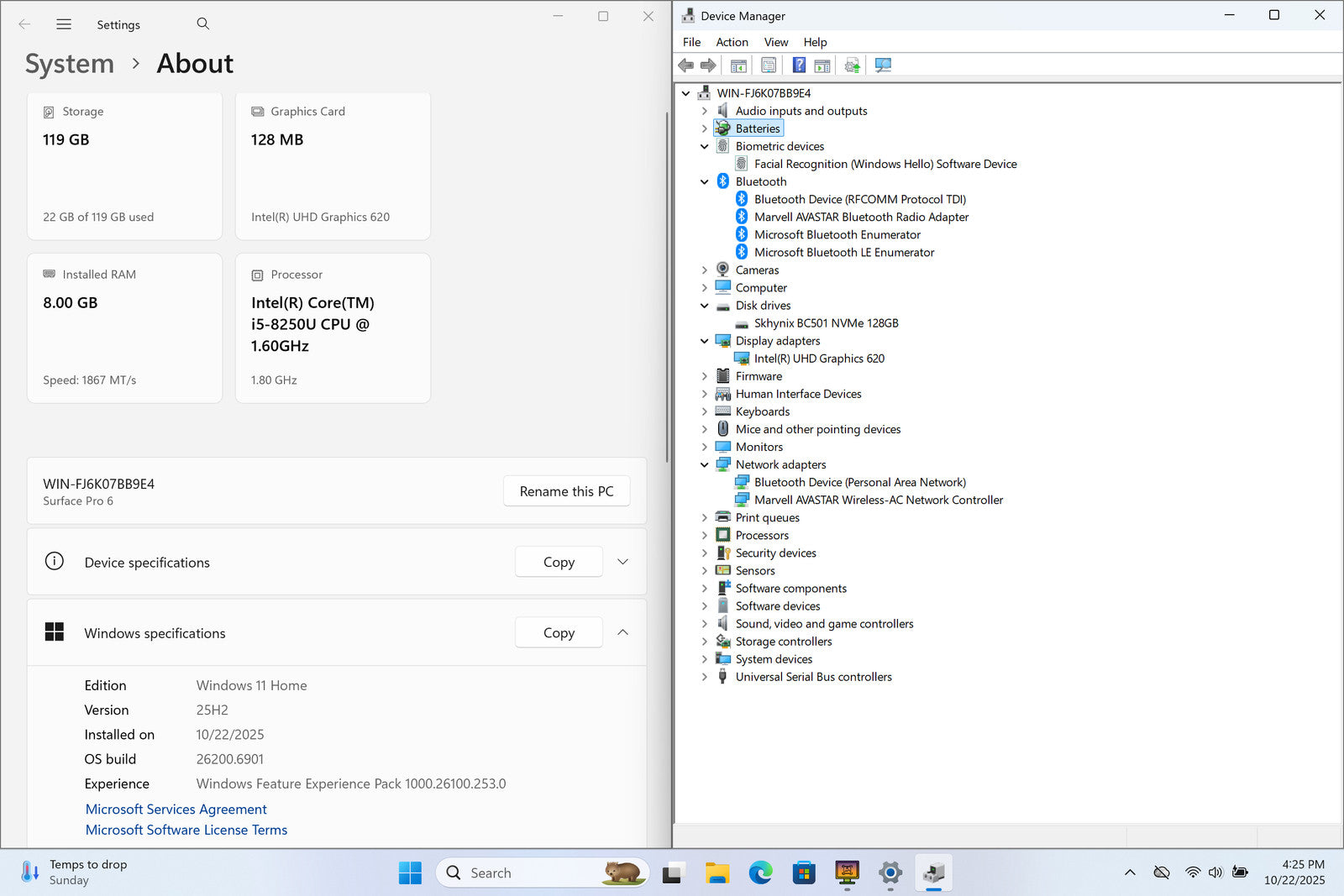Open Properties via the toolbar icon
Image resolution: width=1344 pixels, height=896 pixels.
point(769,65)
